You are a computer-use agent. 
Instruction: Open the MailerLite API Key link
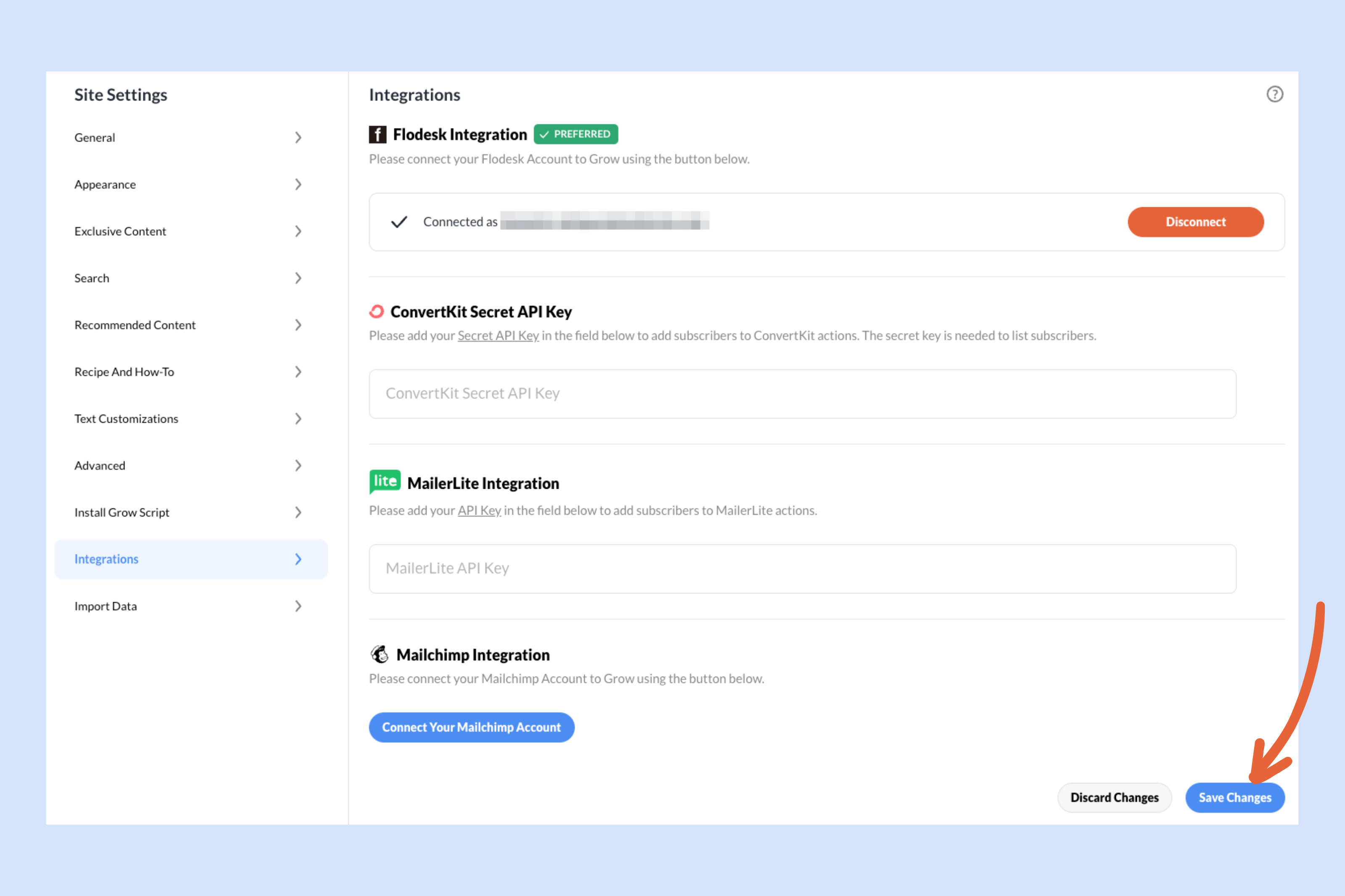tap(480, 510)
